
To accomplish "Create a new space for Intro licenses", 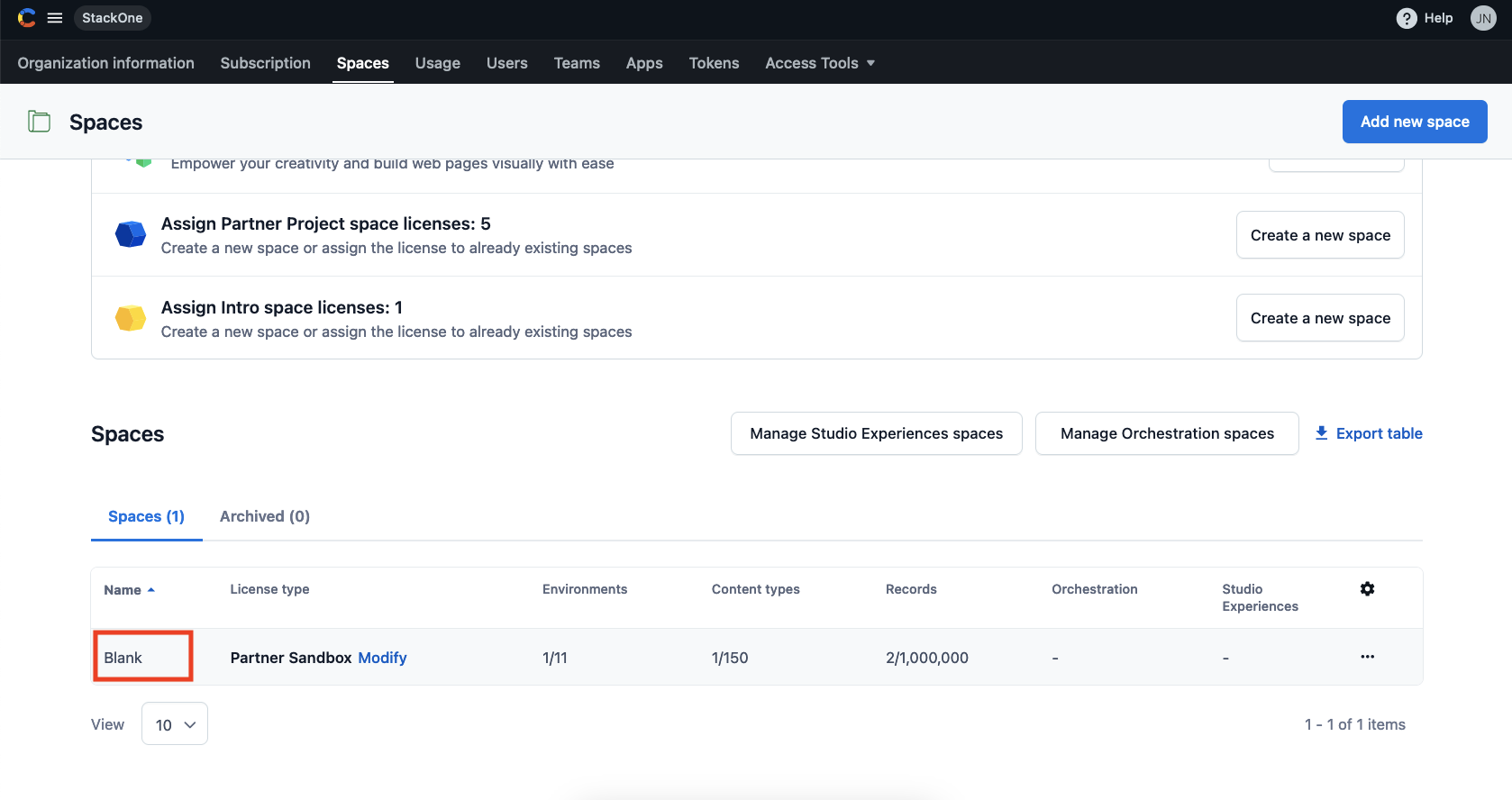I will click(1320, 318).
